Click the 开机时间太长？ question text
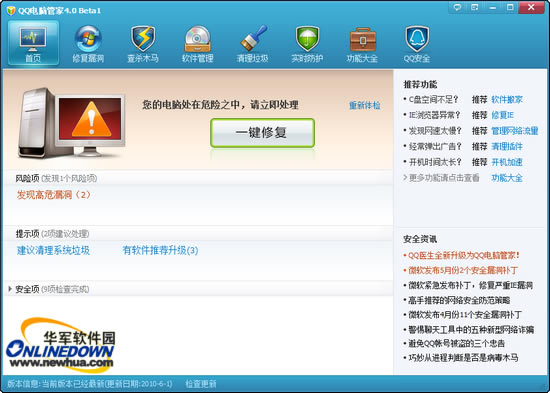This screenshot has width=550, height=393. (x=435, y=162)
